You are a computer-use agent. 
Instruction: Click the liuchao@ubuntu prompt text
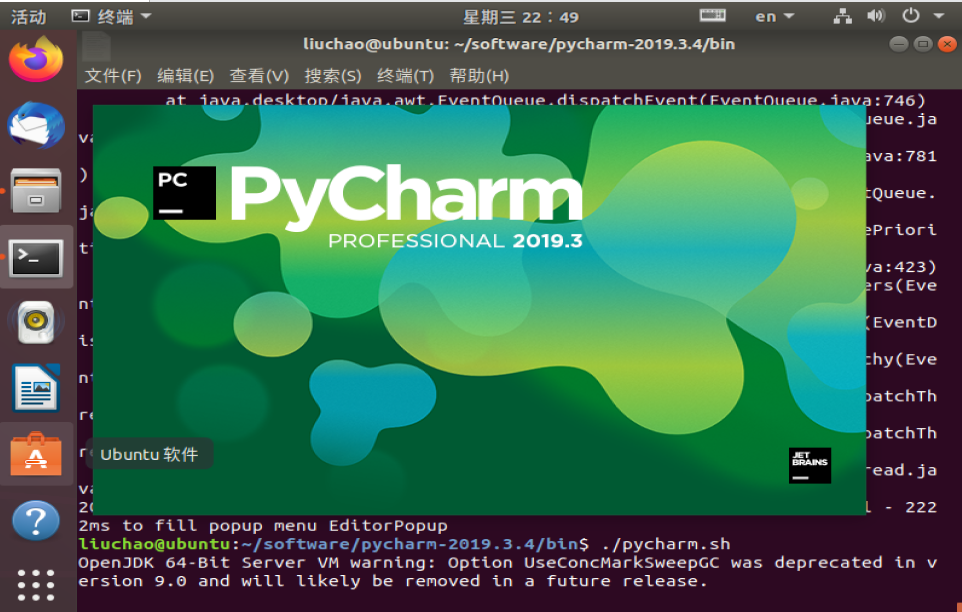[x=155, y=545]
